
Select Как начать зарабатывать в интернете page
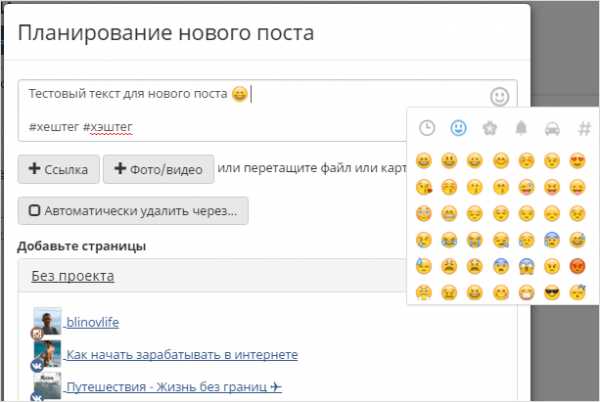click(182, 355)
